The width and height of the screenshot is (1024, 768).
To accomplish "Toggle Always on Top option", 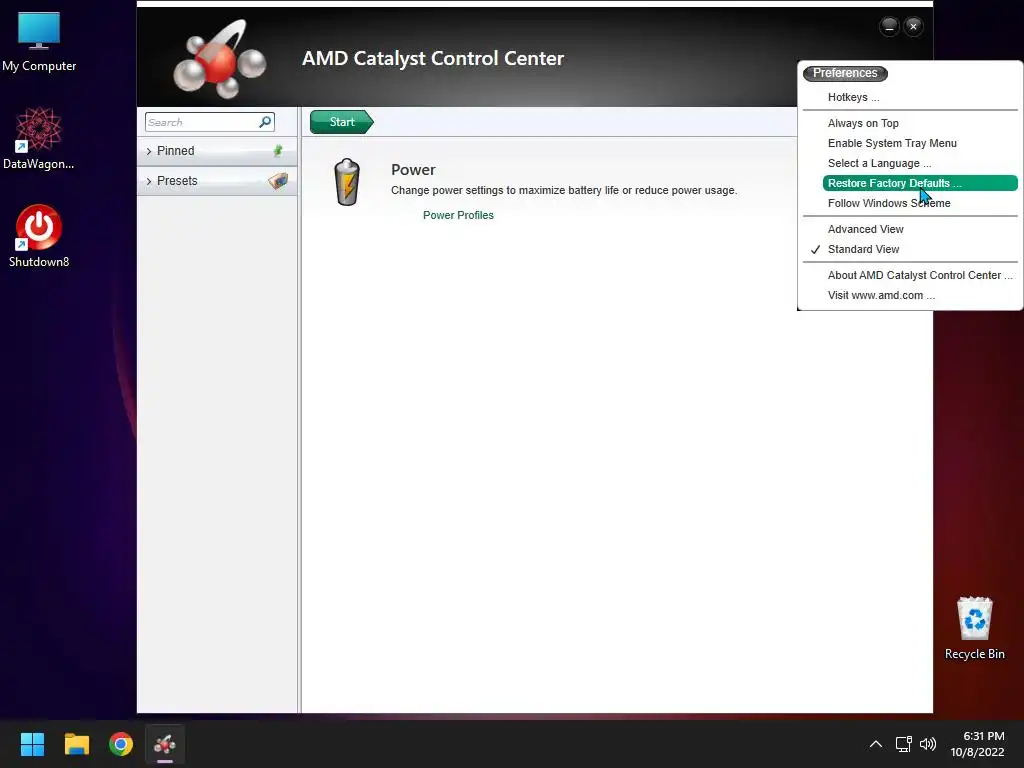I will (x=863, y=123).
